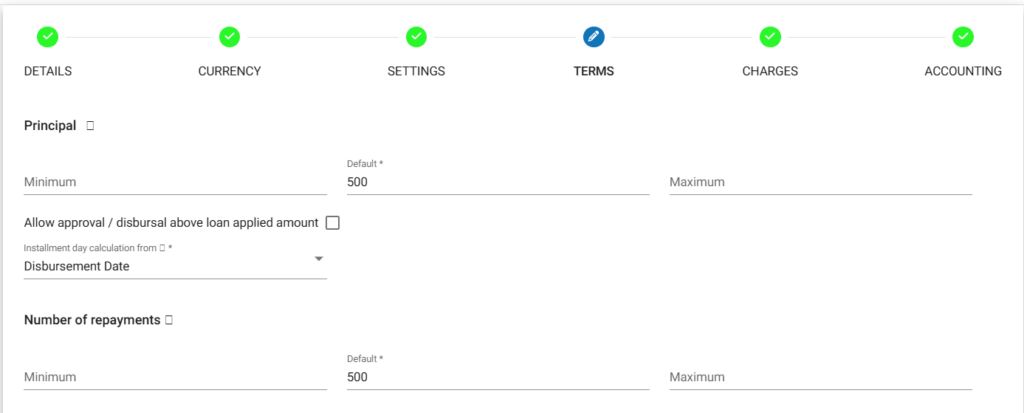Click the Details step checkmark icon
Image resolution: width=1024 pixels, height=413 pixels.
pos(47,37)
